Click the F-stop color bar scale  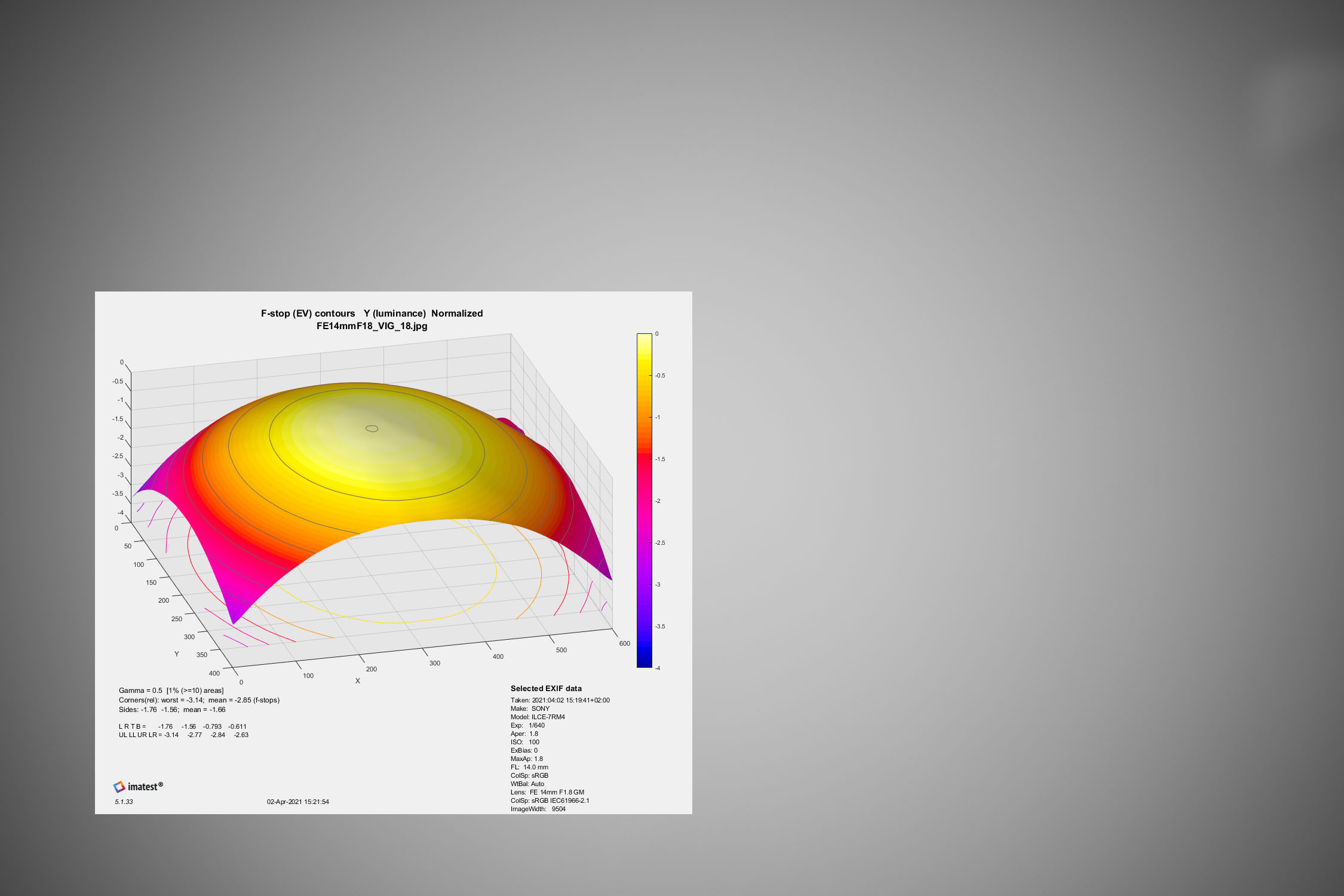tap(644, 500)
